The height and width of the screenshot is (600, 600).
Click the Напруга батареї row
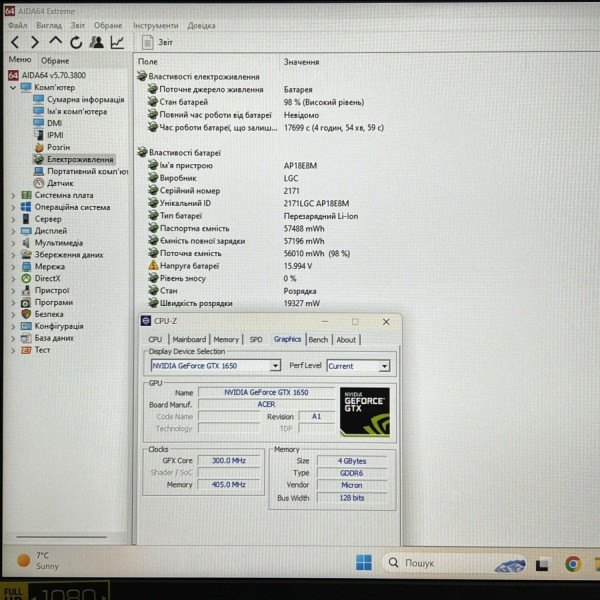(x=230, y=266)
